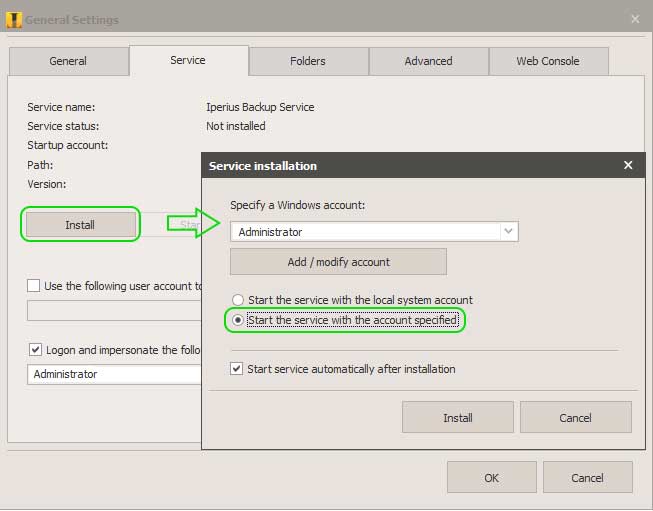Click OK in General Settings window
This screenshot has height=511, width=653.
point(491,477)
